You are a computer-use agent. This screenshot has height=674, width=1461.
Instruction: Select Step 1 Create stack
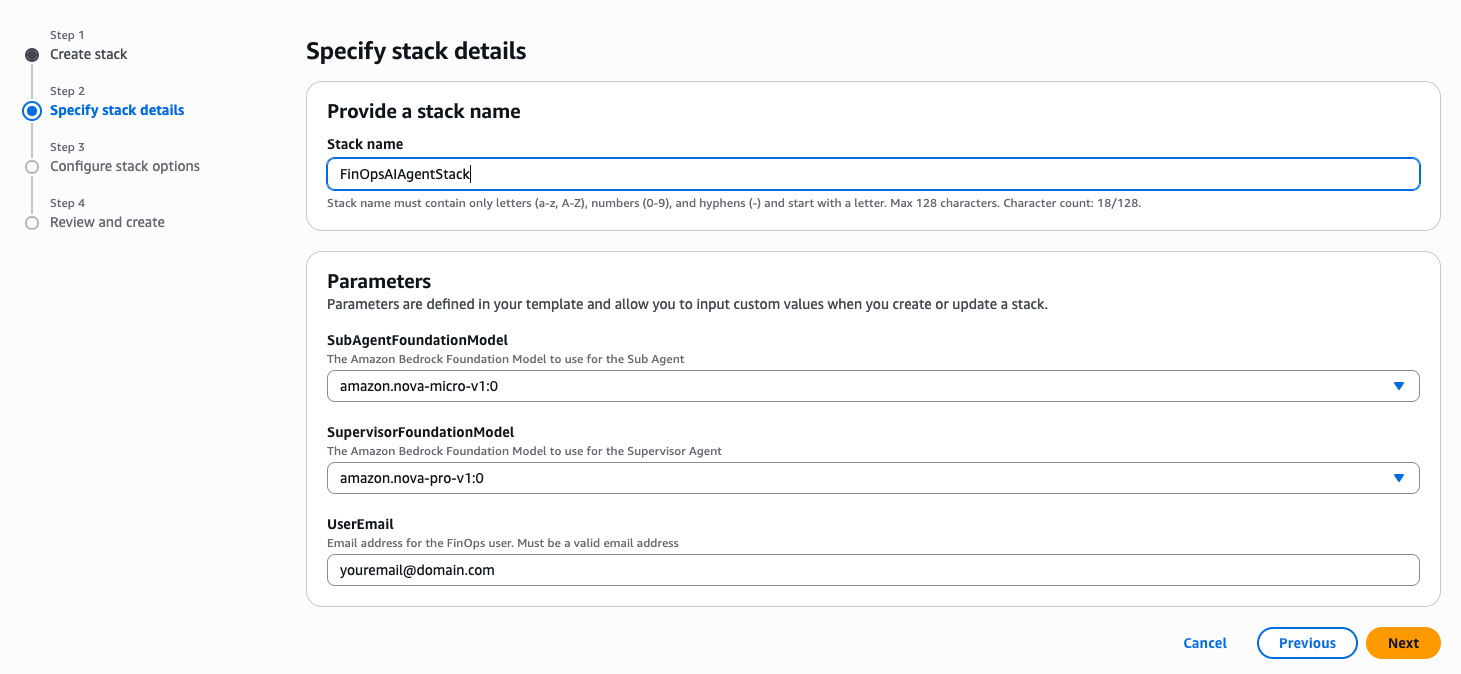click(89, 54)
